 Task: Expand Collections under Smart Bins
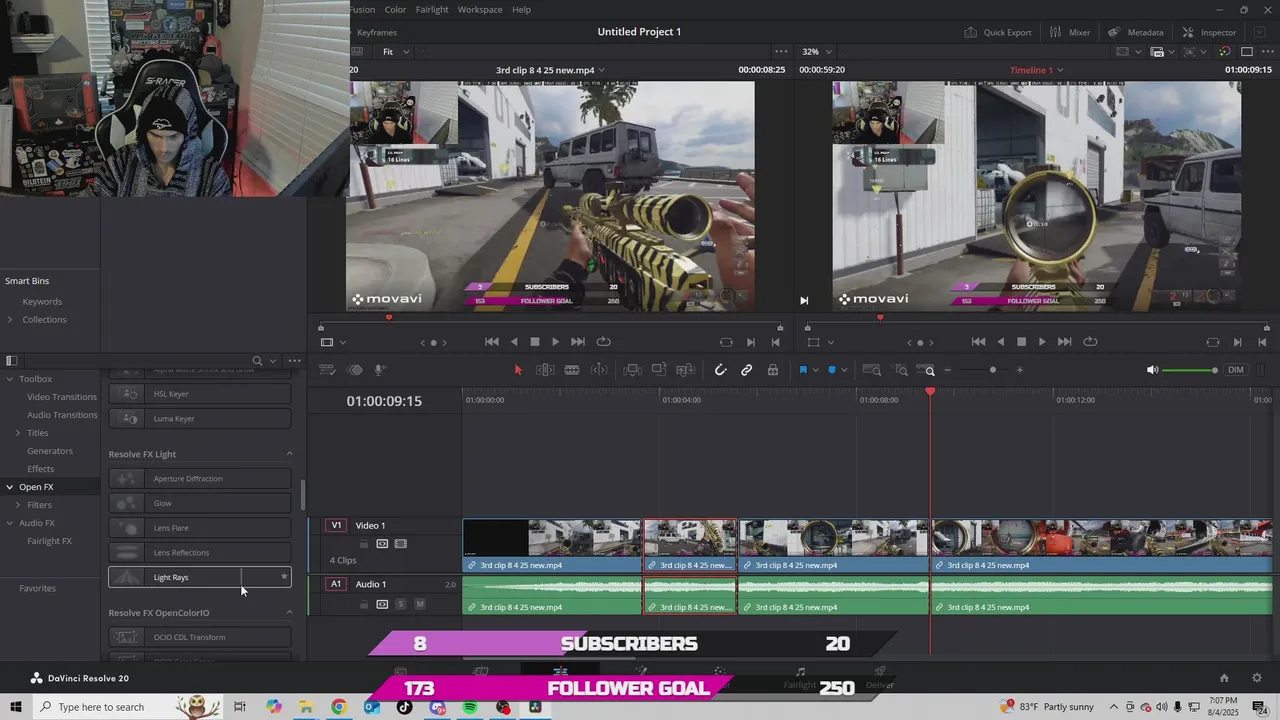click(x=10, y=320)
